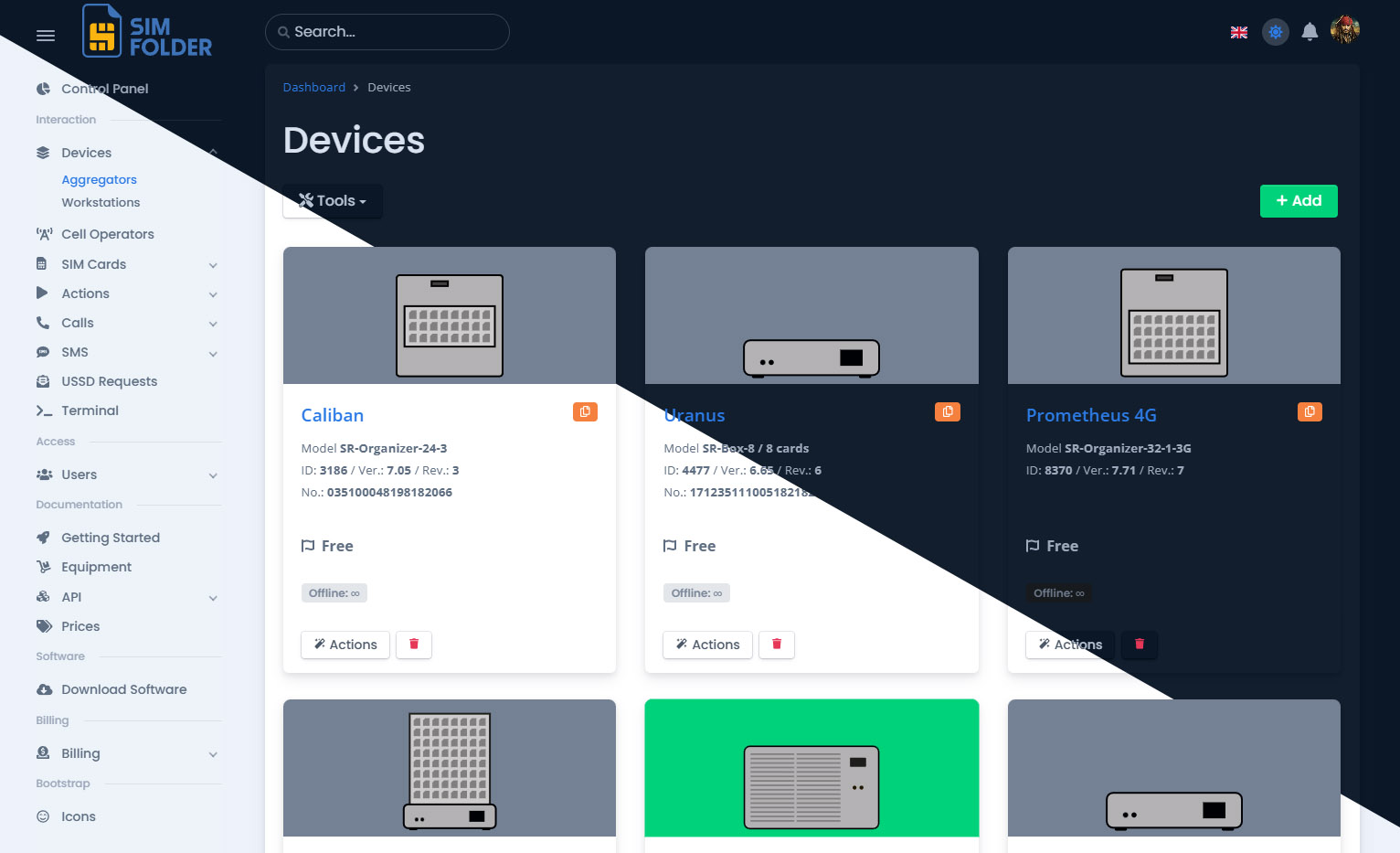Open Aggregators in the sidebar
The image size is (1400, 853).
(x=99, y=180)
